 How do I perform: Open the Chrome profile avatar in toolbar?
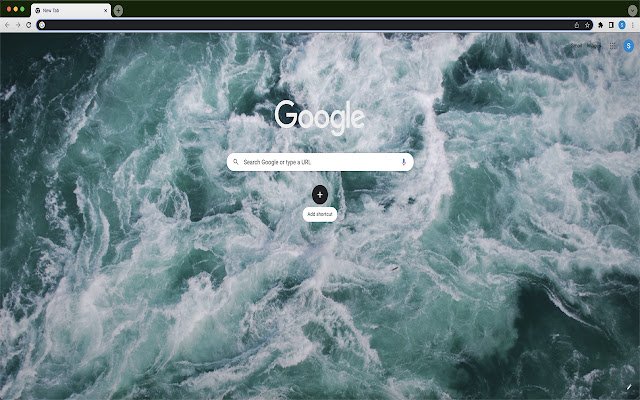(x=622, y=25)
